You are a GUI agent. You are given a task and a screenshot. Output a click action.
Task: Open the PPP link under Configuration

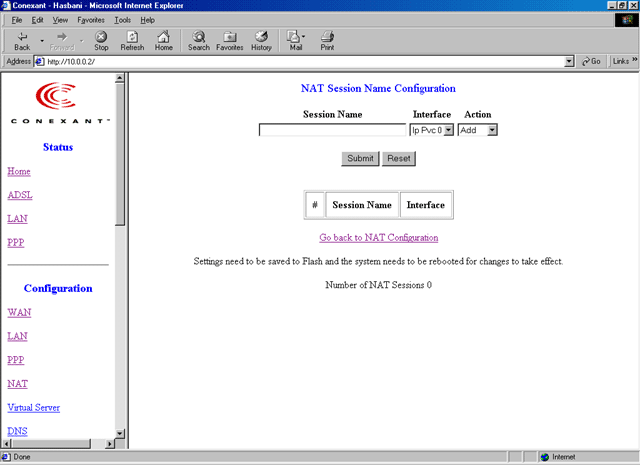click(x=16, y=360)
